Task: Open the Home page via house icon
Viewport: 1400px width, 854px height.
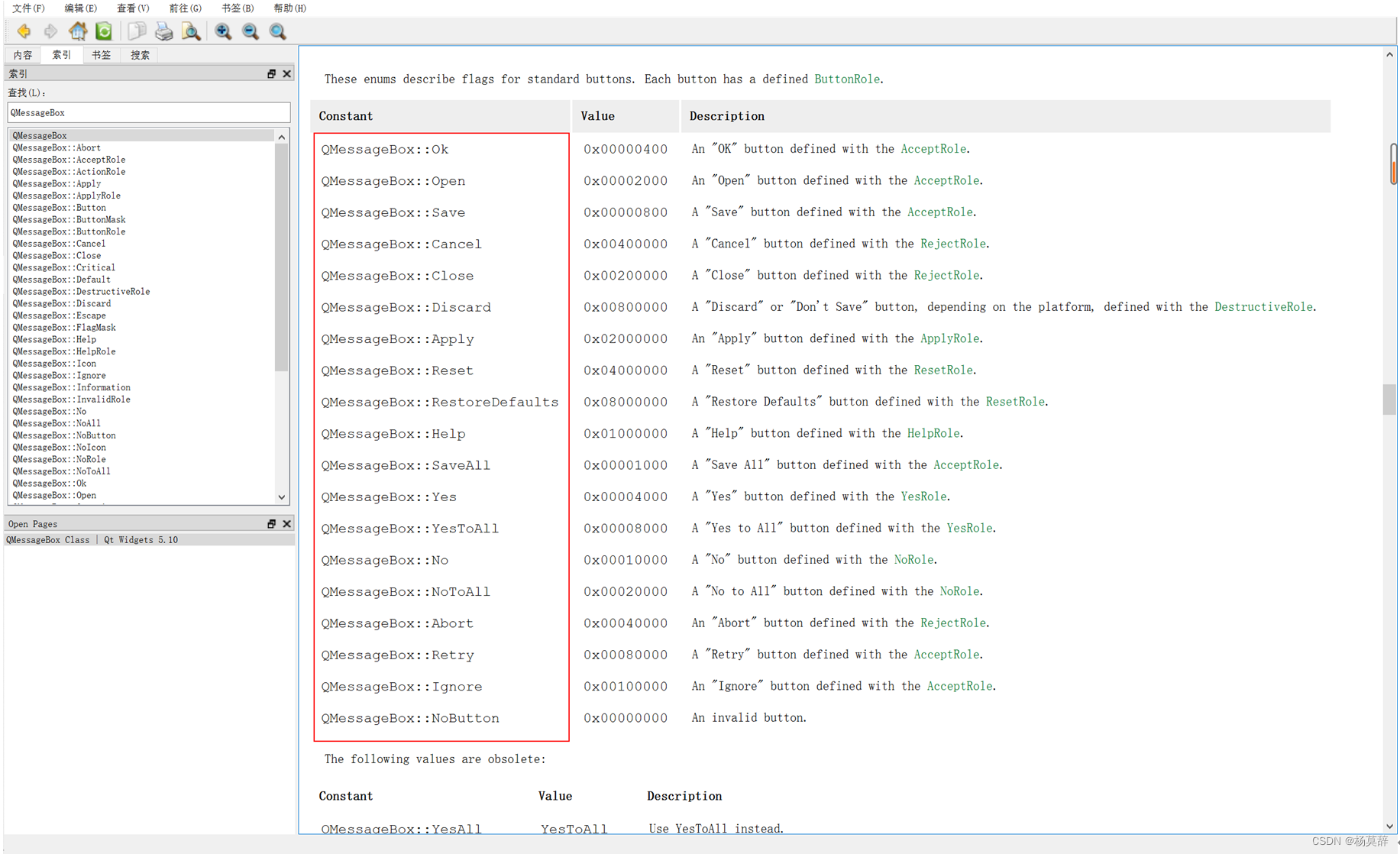Action: pyautogui.click(x=78, y=31)
